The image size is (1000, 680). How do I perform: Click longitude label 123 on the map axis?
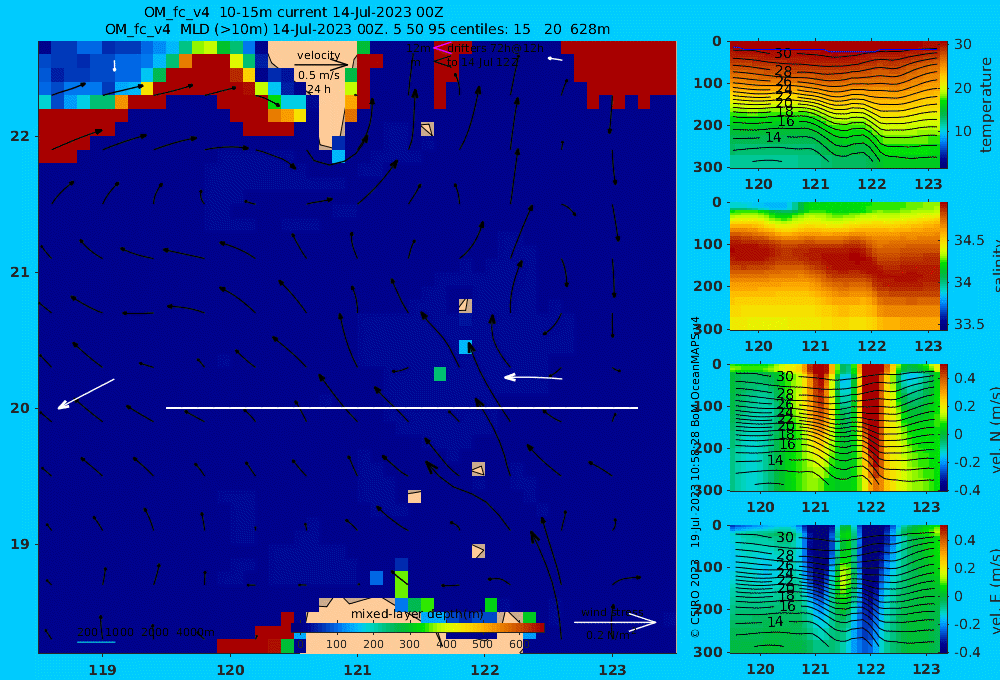pos(613,670)
